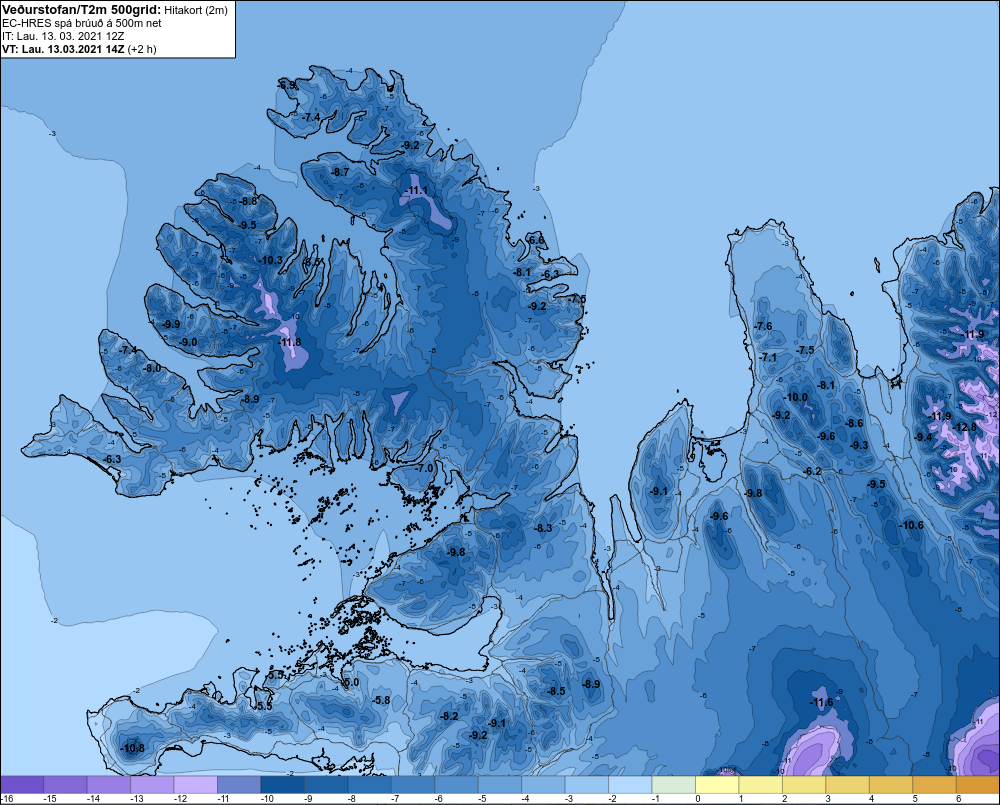This screenshot has width=1000, height=805.
Task: Select the 'EC-HRES spá brúuð á 500m net' line
Action: (82, 23)
